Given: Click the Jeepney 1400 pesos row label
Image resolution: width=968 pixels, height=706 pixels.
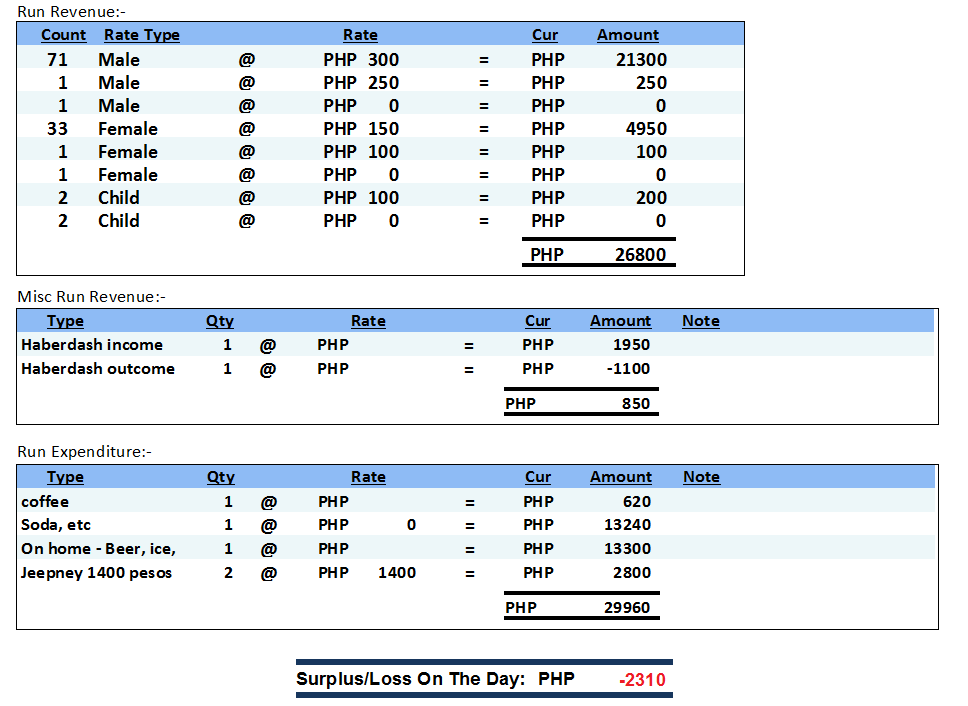Looking at the screenshot, I should [96, 573].
